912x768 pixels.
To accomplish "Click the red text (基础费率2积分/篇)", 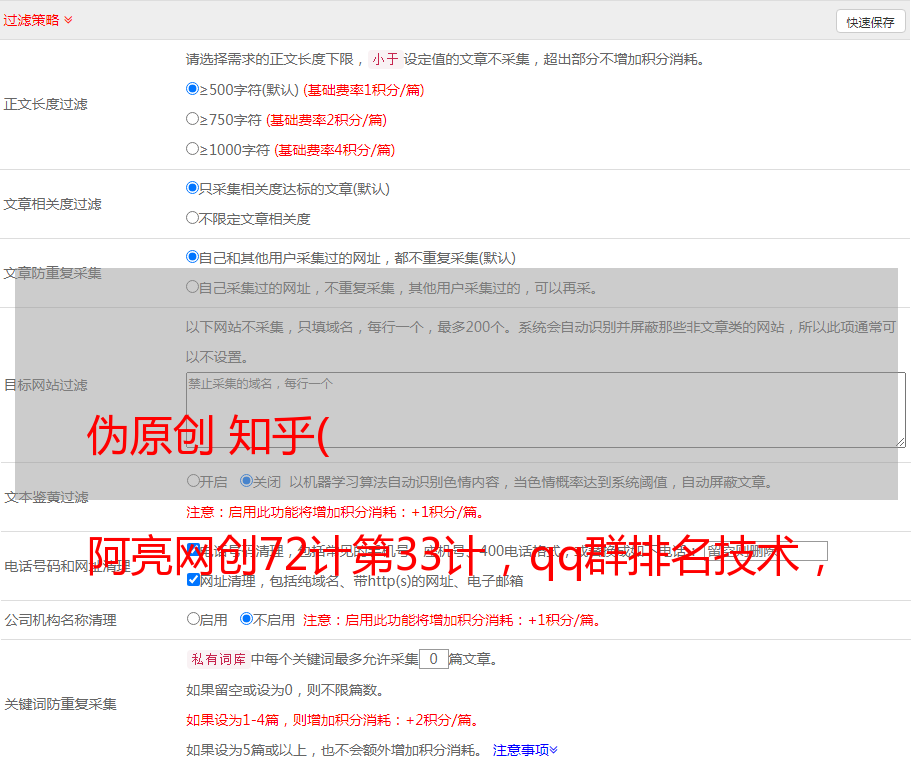I will click(x=326, y=120).
